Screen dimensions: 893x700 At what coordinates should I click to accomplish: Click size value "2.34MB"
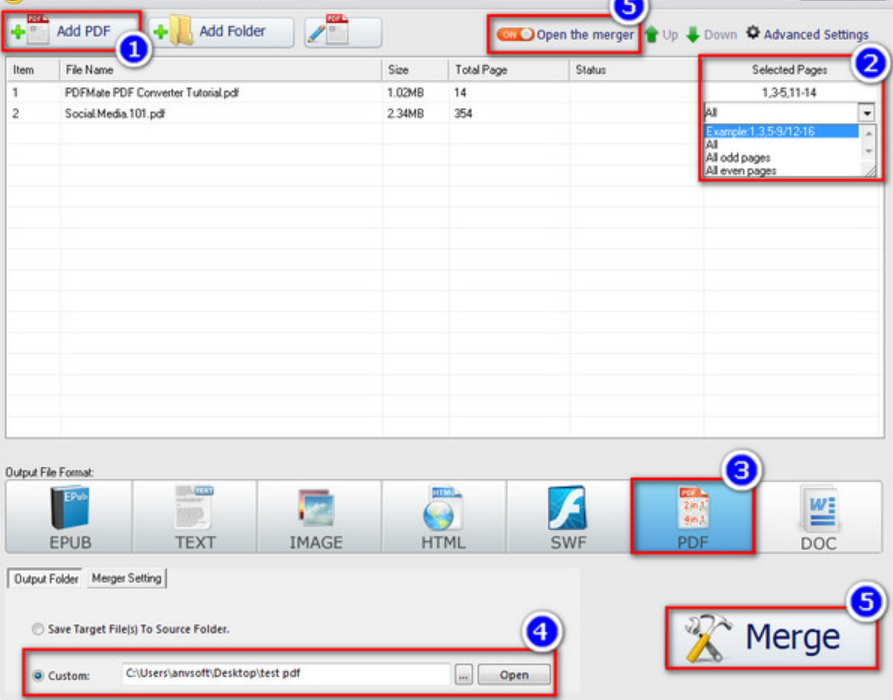pos(405,113)
